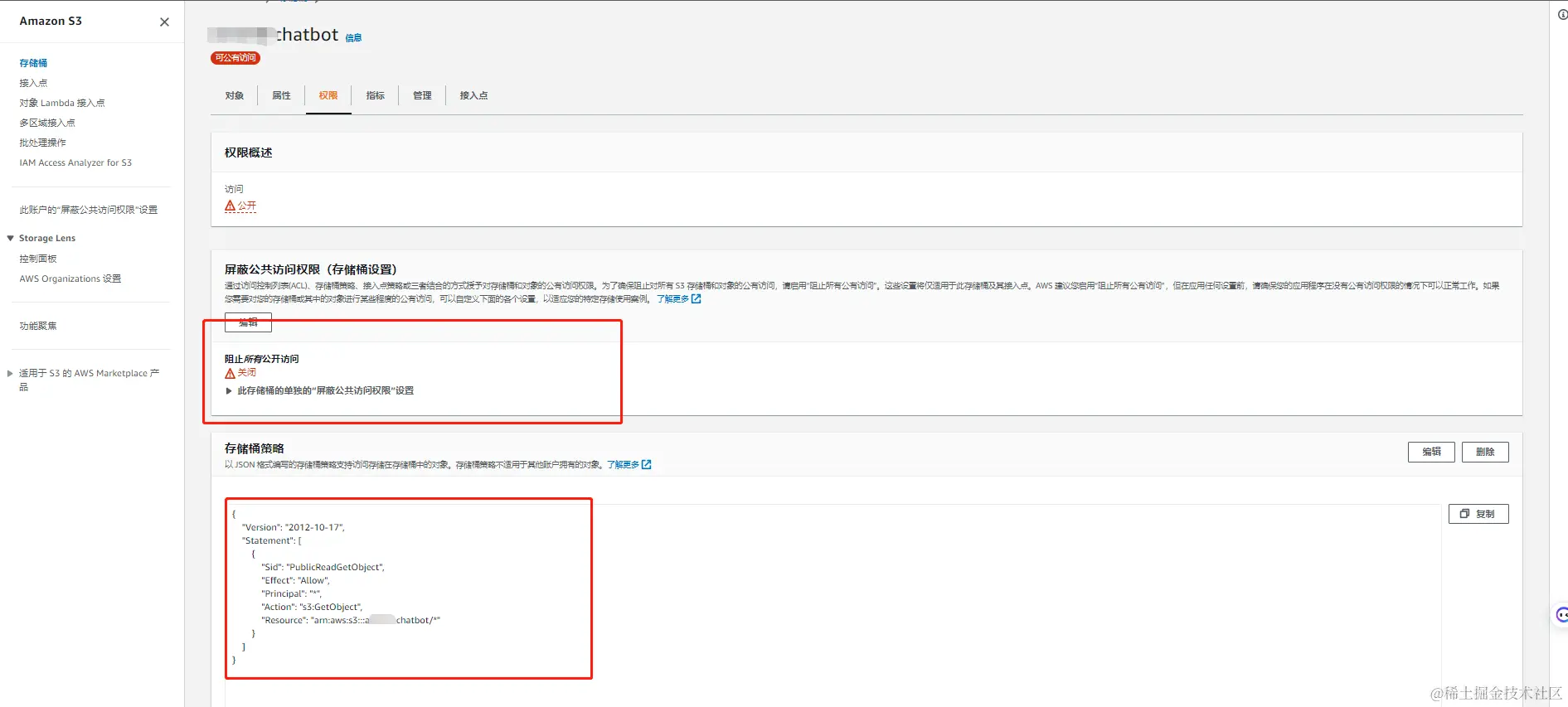1568x707 pixels.
Task: Expand 适用于 S3 的 AWS Marketplace 产品
Action: pos(10,374)
